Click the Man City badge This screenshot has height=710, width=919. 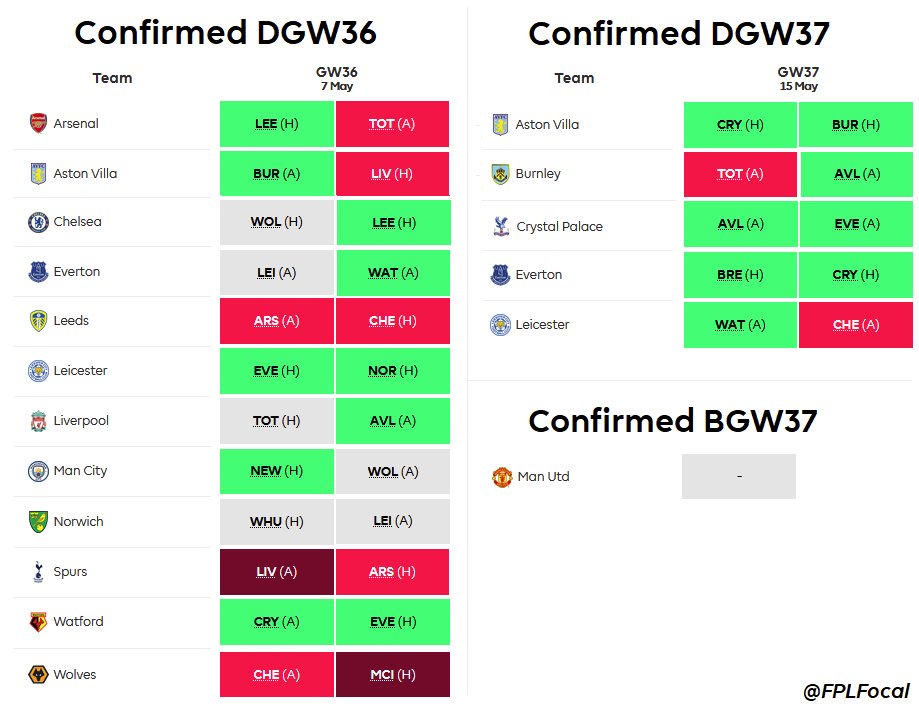point(38,471)
